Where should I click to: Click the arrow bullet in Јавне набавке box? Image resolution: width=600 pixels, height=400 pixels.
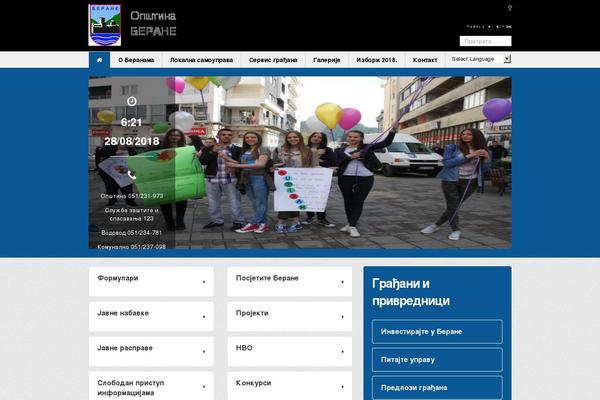pyautogui.click(x=204, y=317)
